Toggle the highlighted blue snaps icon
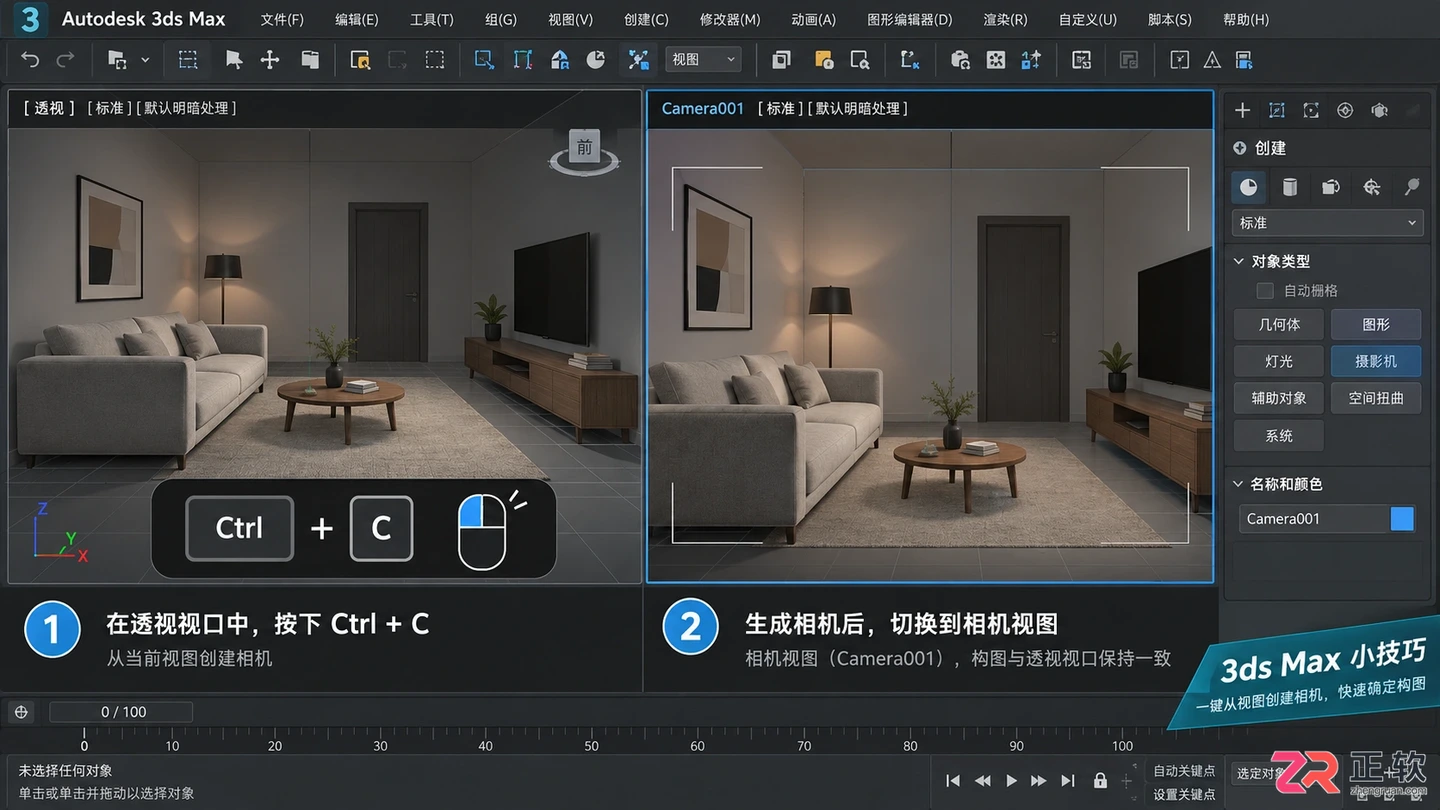Viewport: 1440px width, 810px height. pyautogui.click(x=638, y=60)
